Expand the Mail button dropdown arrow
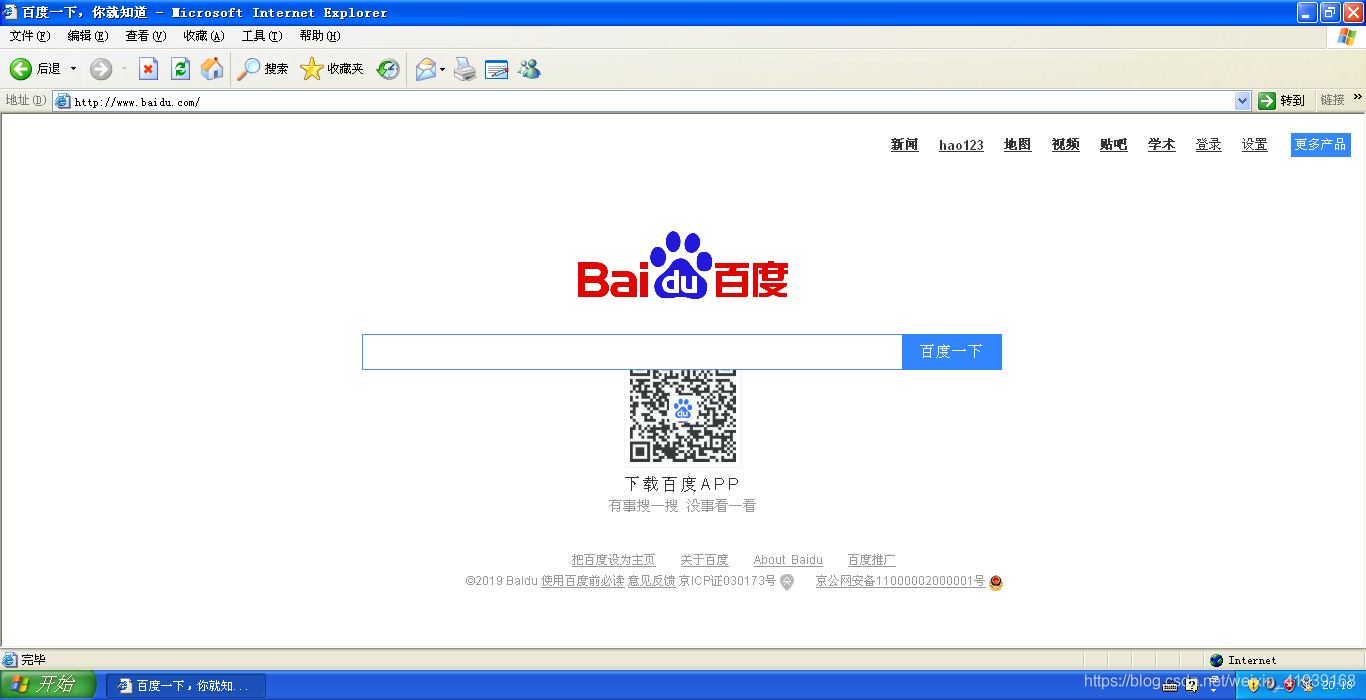Viewport: 1366px width, 700px height. (443, 69)
